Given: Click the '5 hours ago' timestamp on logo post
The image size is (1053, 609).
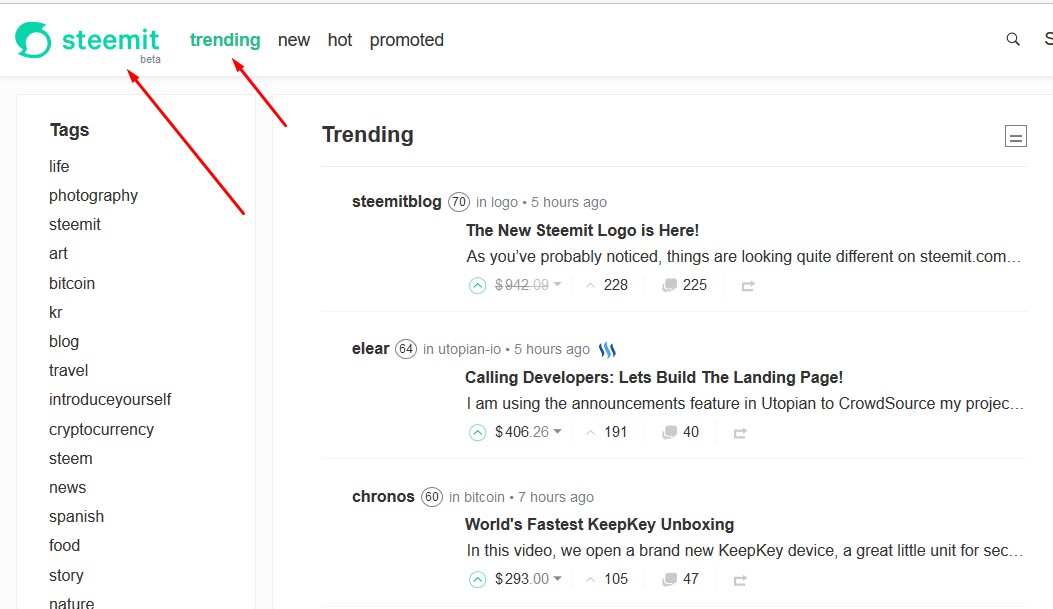Looking at the screenshot, I should 569,202.
